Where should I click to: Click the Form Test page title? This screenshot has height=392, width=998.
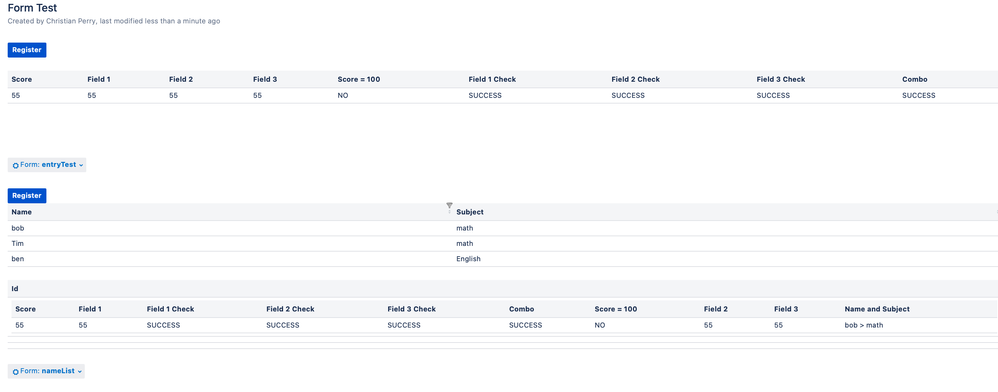tap(32, 8)
